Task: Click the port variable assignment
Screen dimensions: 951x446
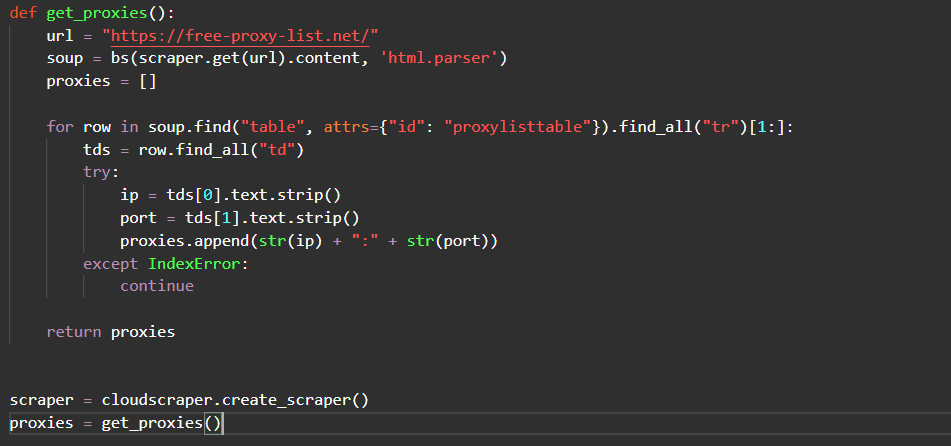Action: [x=139, y=218]
